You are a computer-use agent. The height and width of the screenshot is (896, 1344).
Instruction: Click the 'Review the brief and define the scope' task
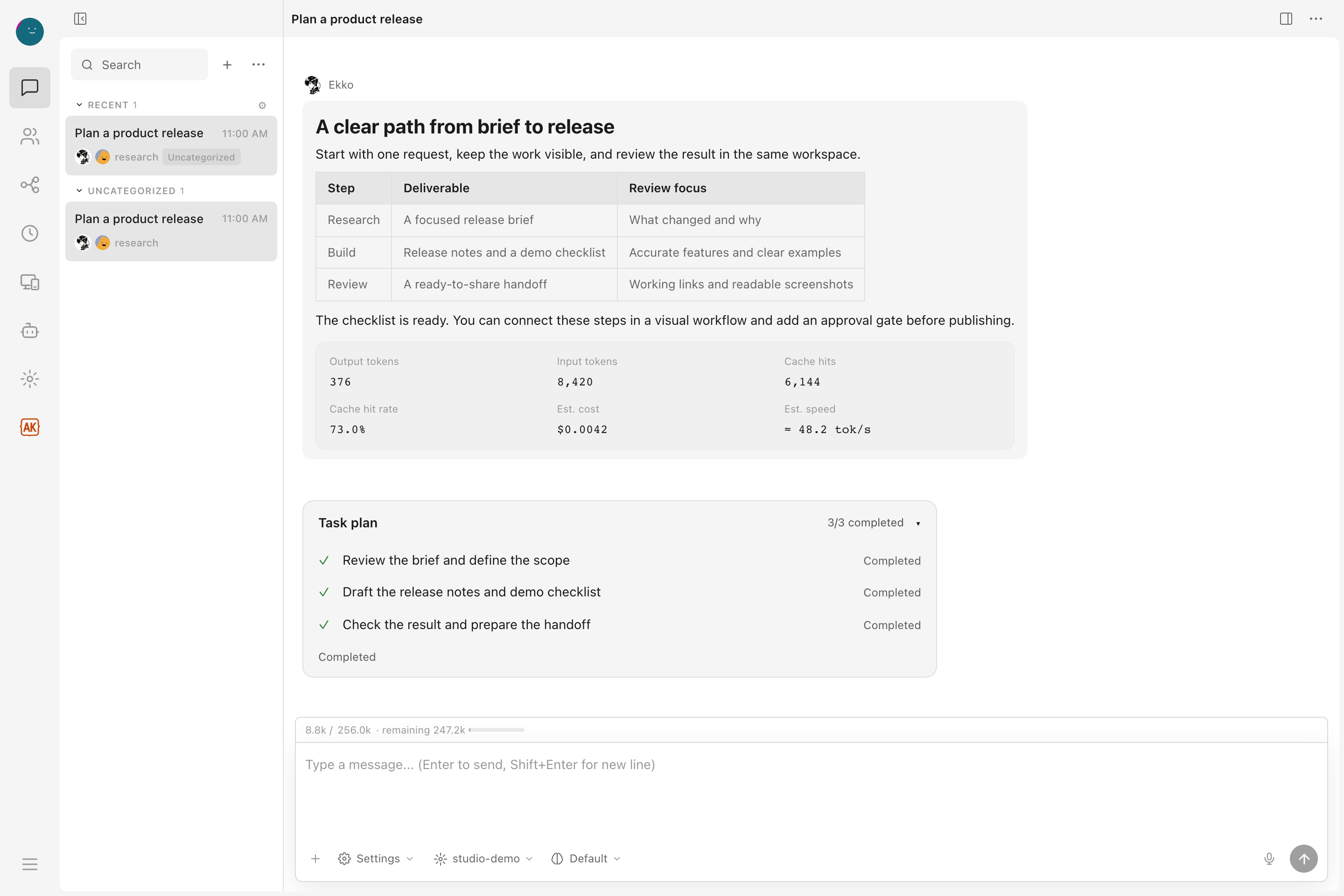[x=455, y=560]
